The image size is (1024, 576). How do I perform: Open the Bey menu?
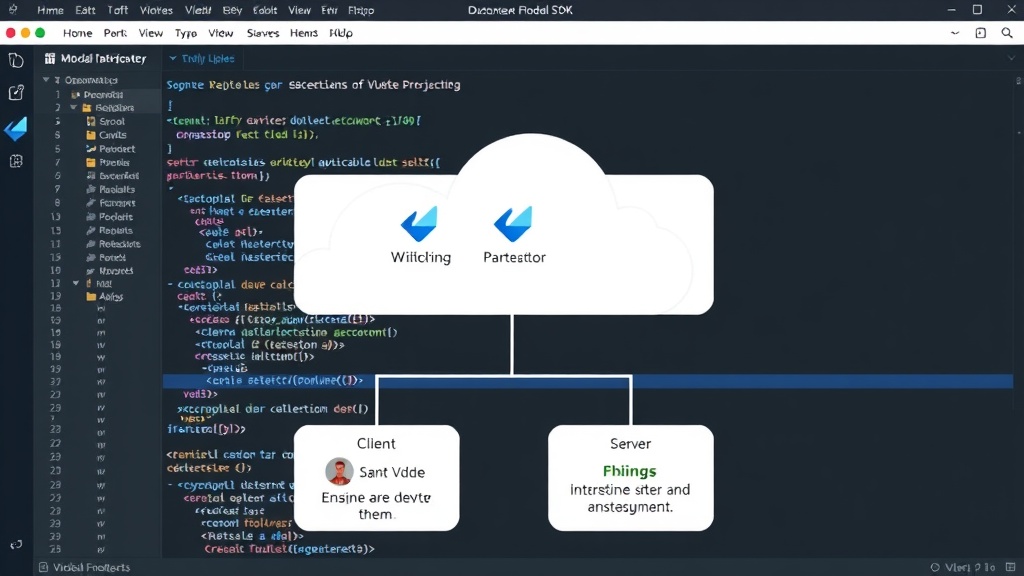click(x=232, y=10)
